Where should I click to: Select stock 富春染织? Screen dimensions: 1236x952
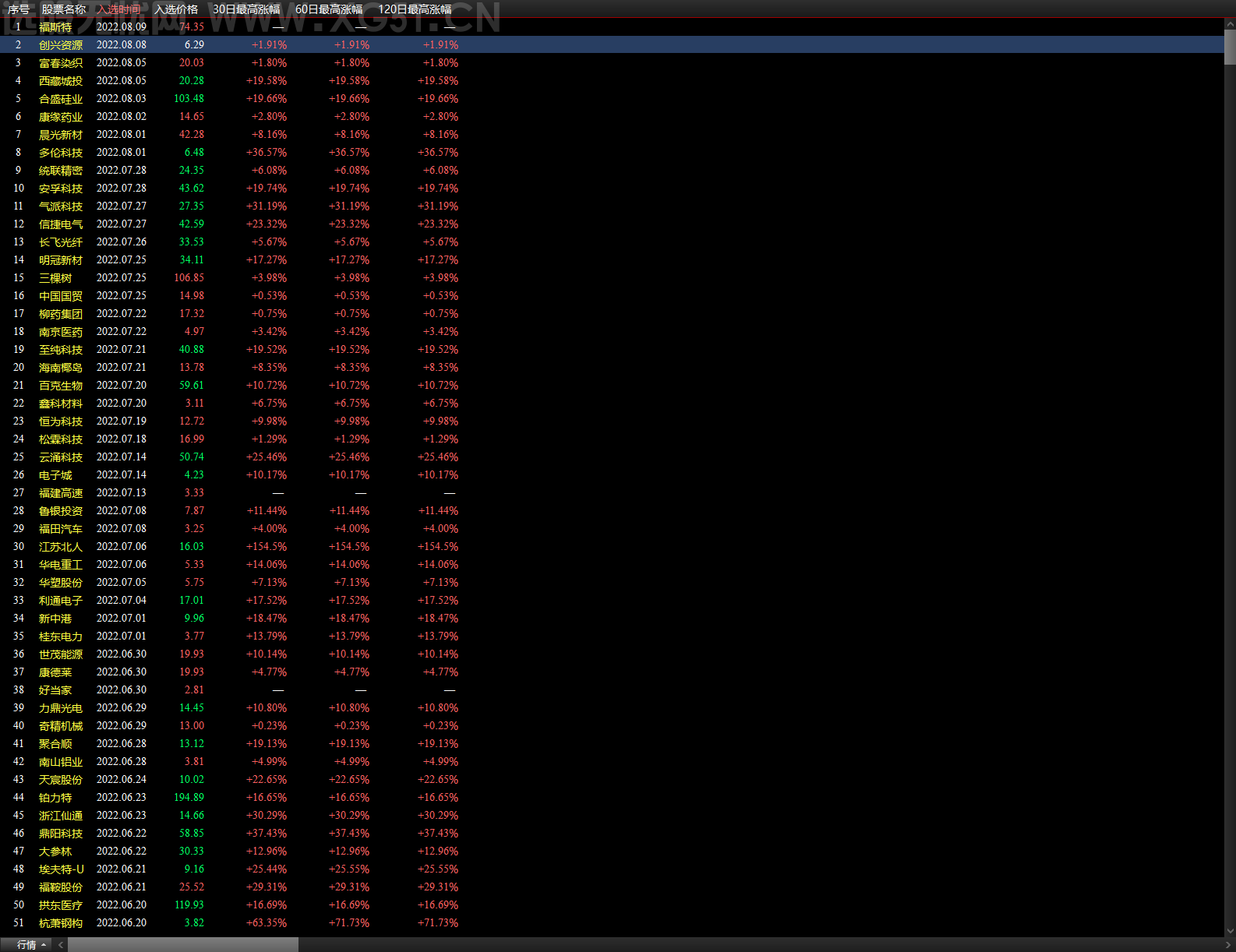tap(61, 63)
